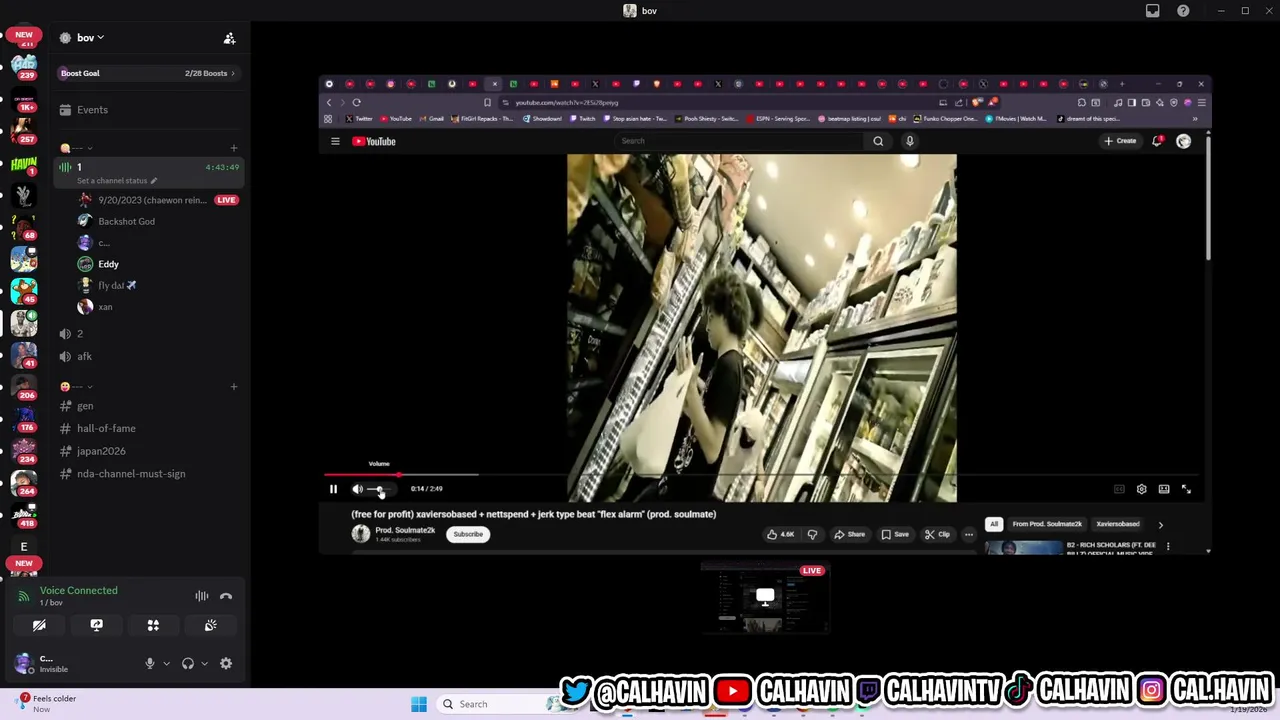The image size is (1280, 720).
Task: Open the hall-of-fame text channel
Action: point(148,428)
